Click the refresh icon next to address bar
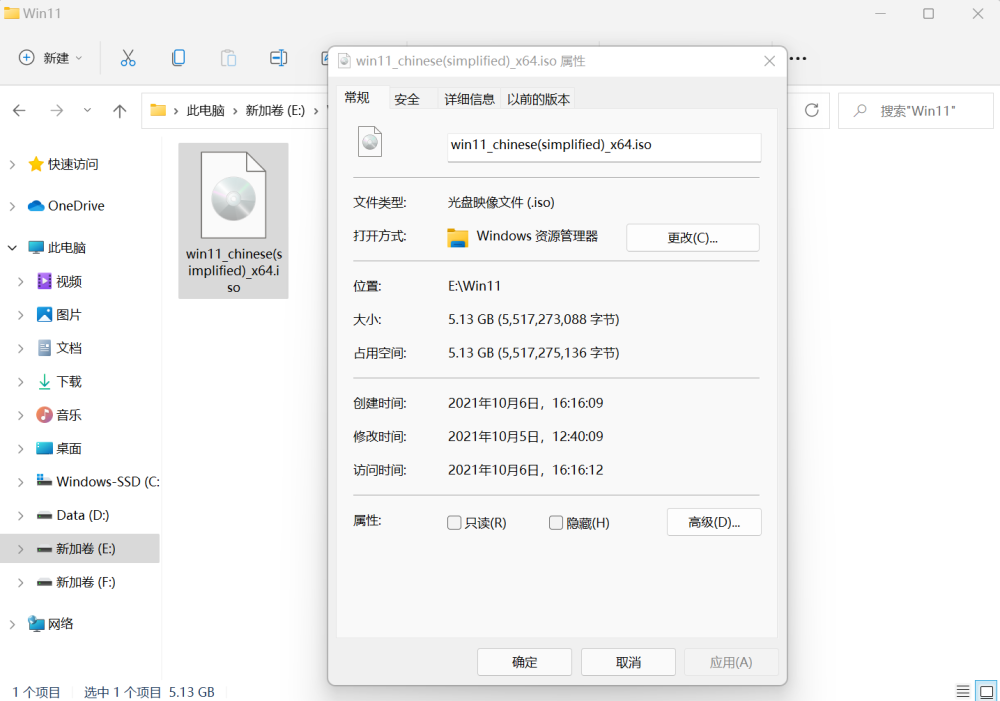 (x=812, y=110)
